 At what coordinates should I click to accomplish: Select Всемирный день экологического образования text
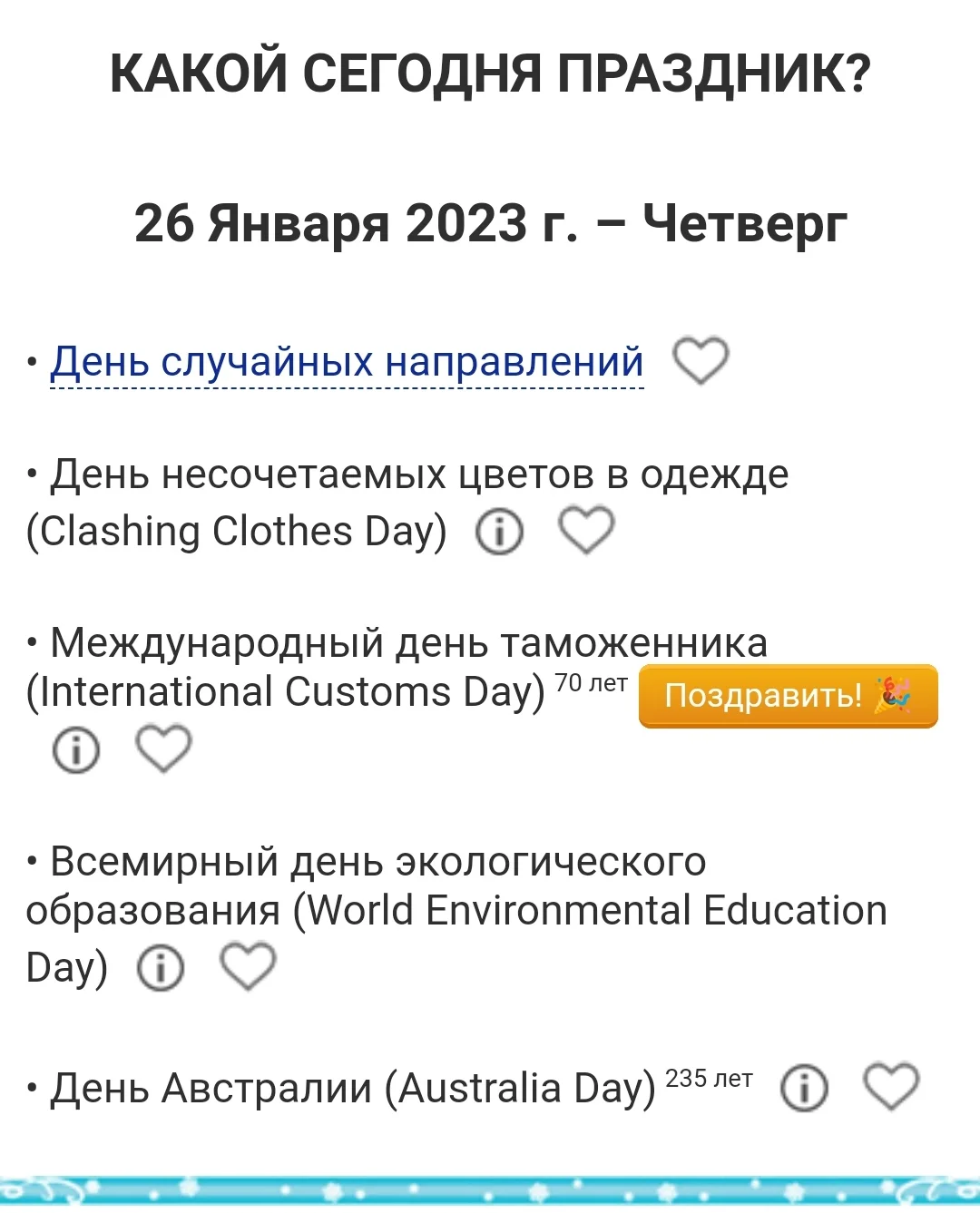pos(377,862)
